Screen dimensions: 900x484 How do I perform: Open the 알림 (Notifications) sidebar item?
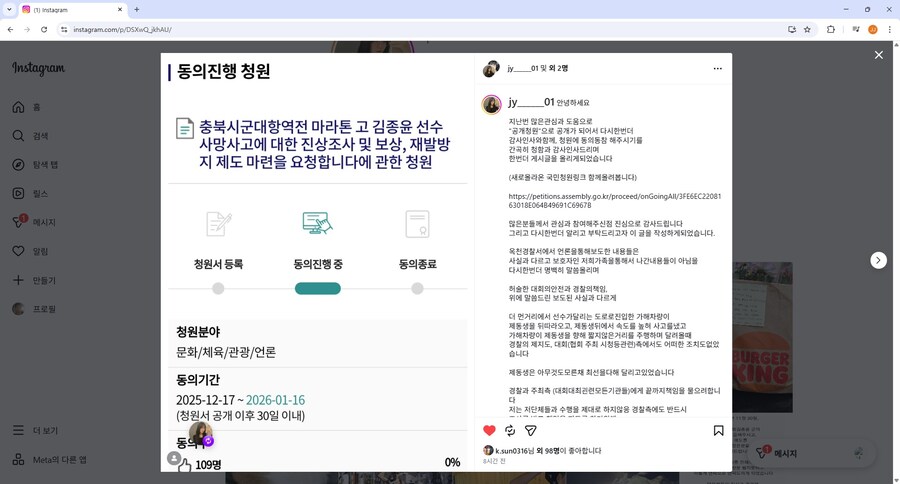[x=30, y=251]
